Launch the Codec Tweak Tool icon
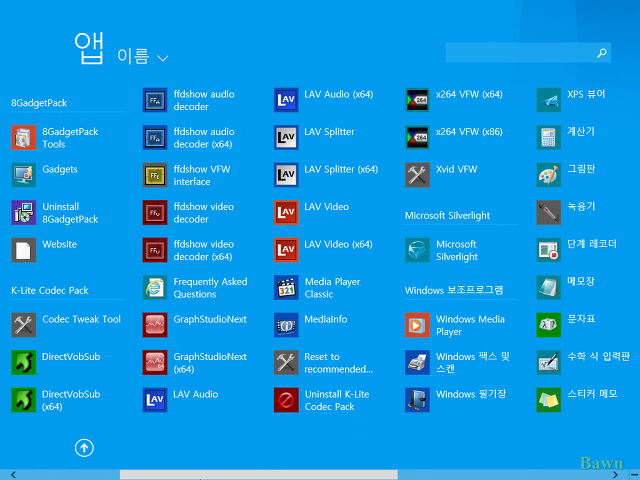 click(x=24, y=325)
